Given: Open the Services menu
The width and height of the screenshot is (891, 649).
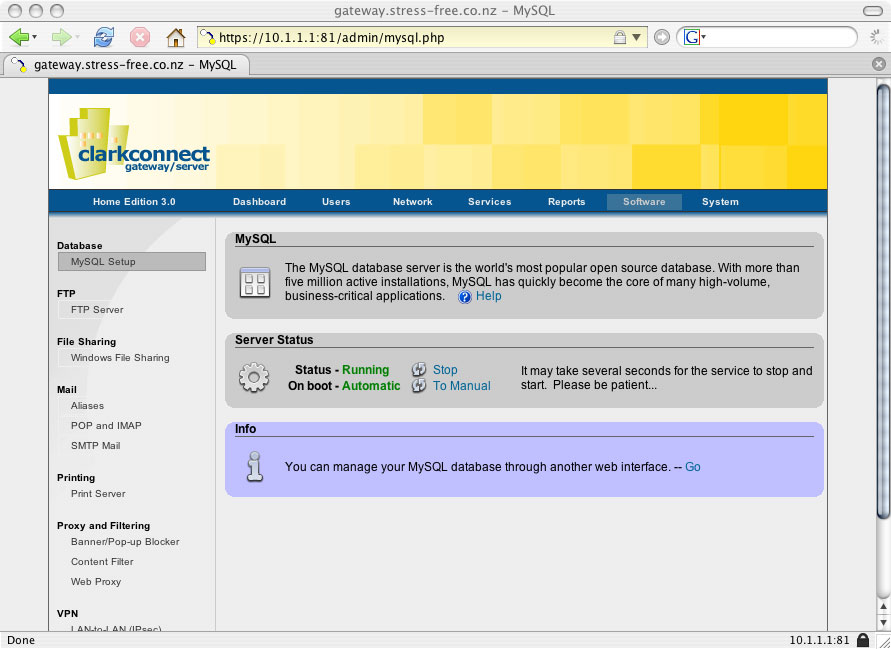Looking at the screenshot, I should (x=489, y=202).
